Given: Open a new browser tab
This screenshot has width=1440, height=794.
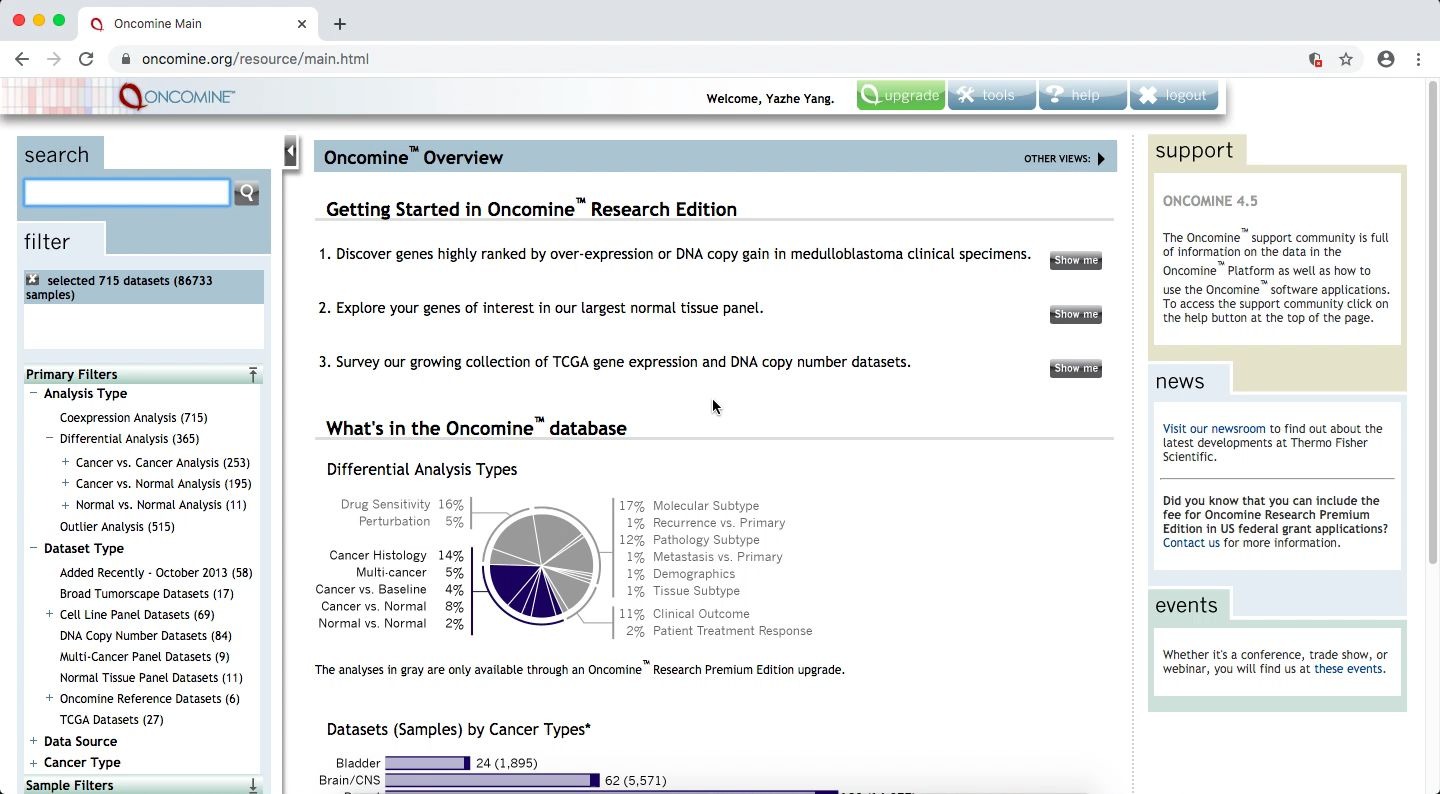Looking at the screenshot, I should (340, 24).
